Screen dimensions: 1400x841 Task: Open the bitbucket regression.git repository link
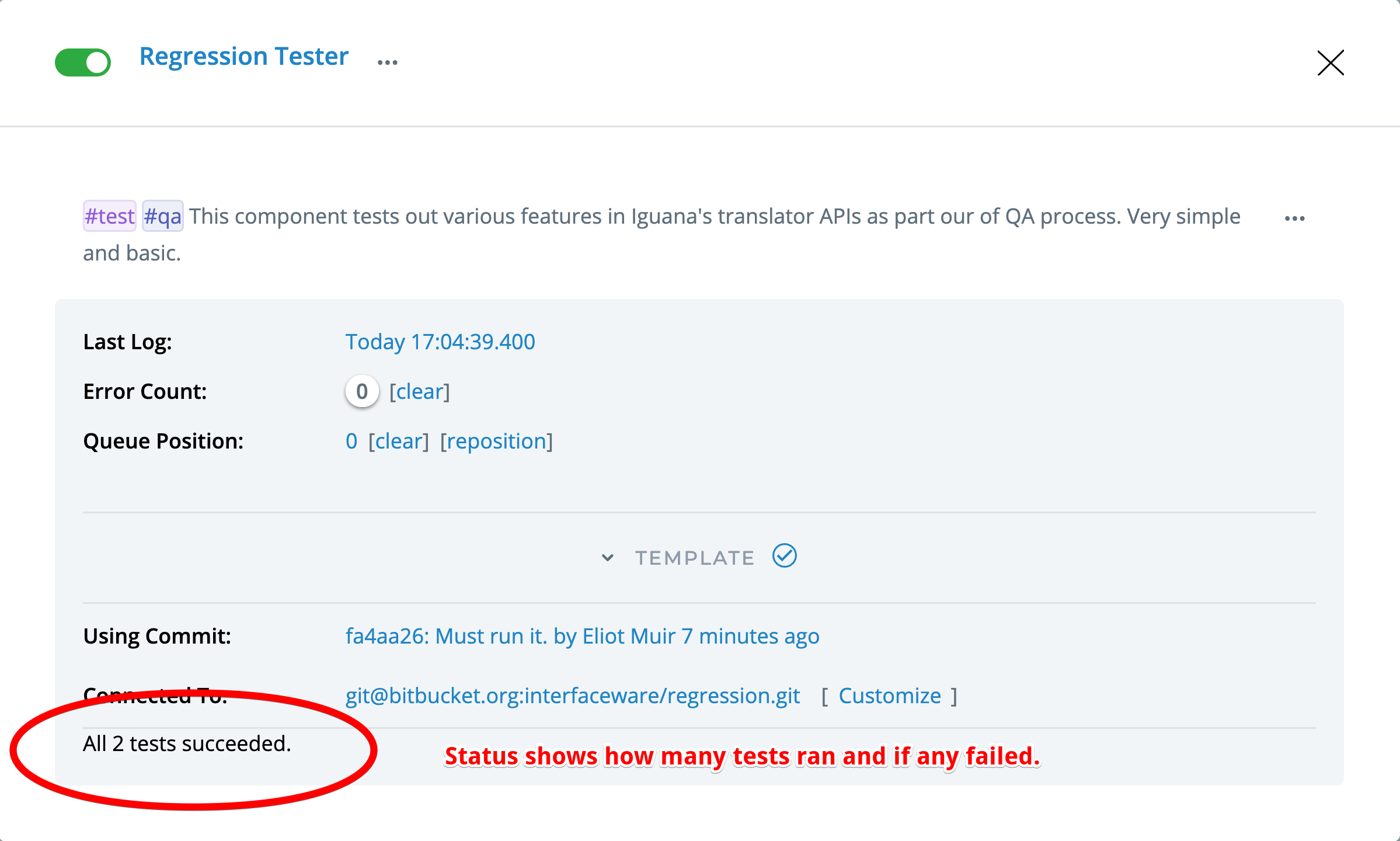click(572, 696)
